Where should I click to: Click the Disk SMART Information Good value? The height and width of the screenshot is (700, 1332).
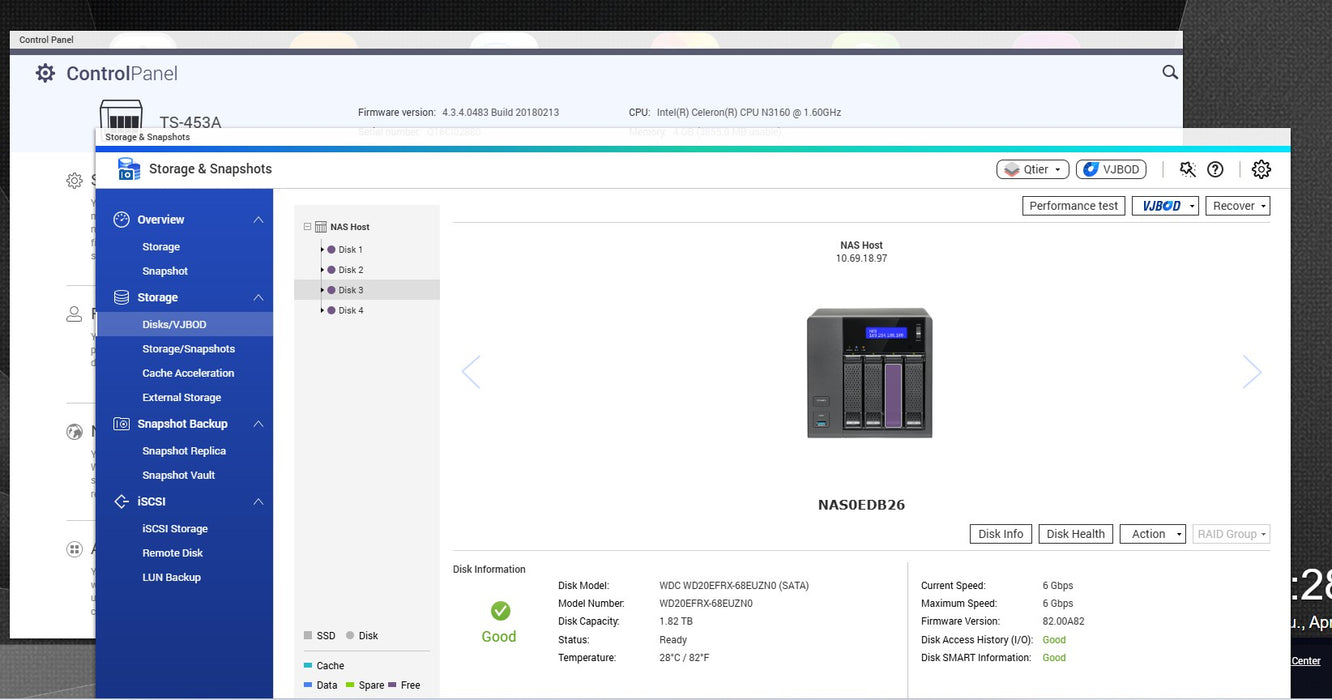1054,658
